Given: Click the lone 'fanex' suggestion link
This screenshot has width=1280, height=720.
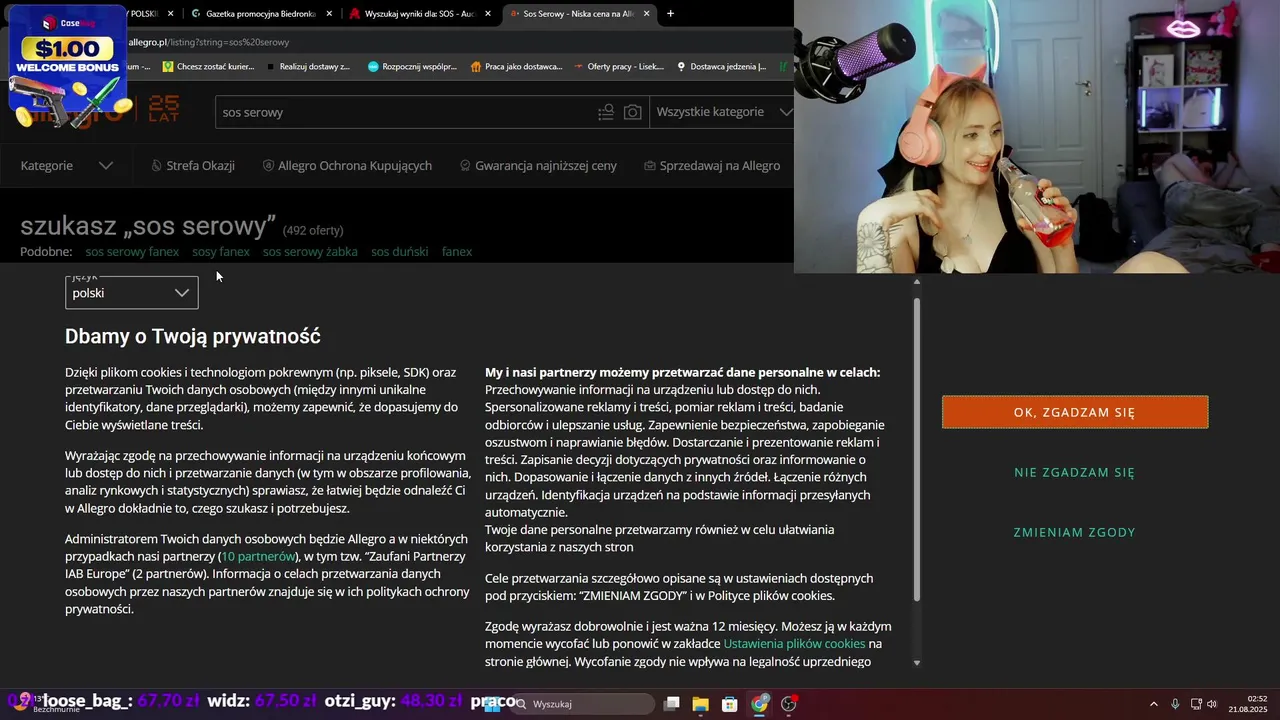Looking at the screenshot, I should tap(457, 252).
